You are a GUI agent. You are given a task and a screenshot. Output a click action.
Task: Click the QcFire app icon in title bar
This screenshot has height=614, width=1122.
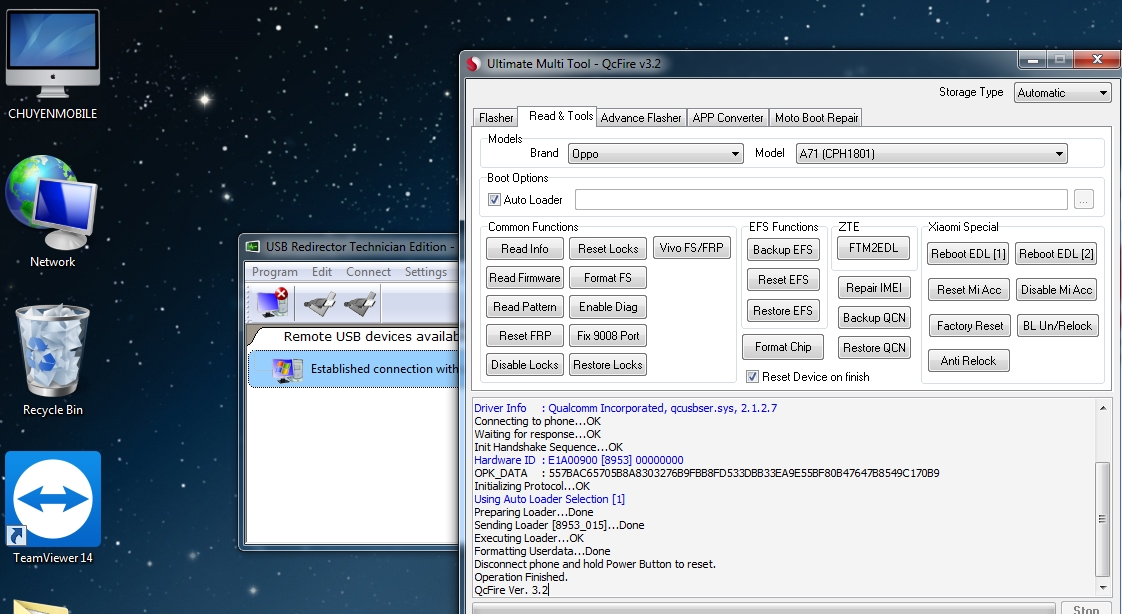pyautogui.click(x=473, y=64)
